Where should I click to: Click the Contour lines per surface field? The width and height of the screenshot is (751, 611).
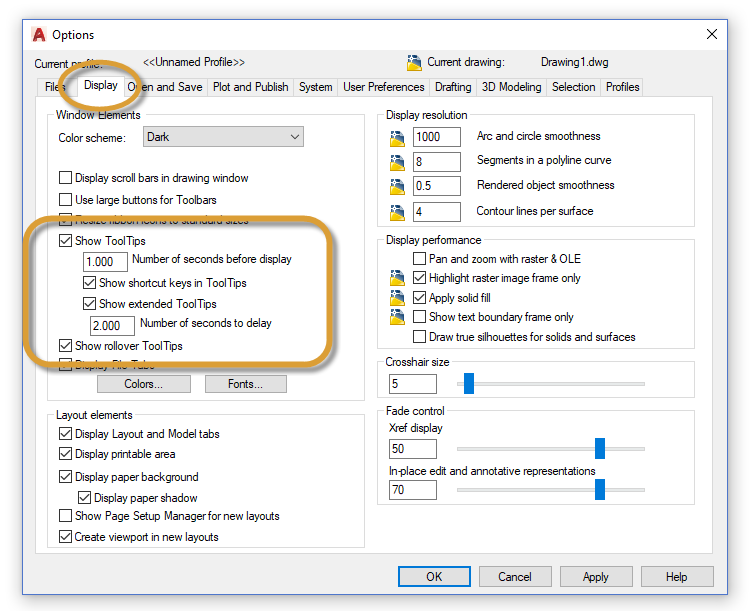point(437,212)
